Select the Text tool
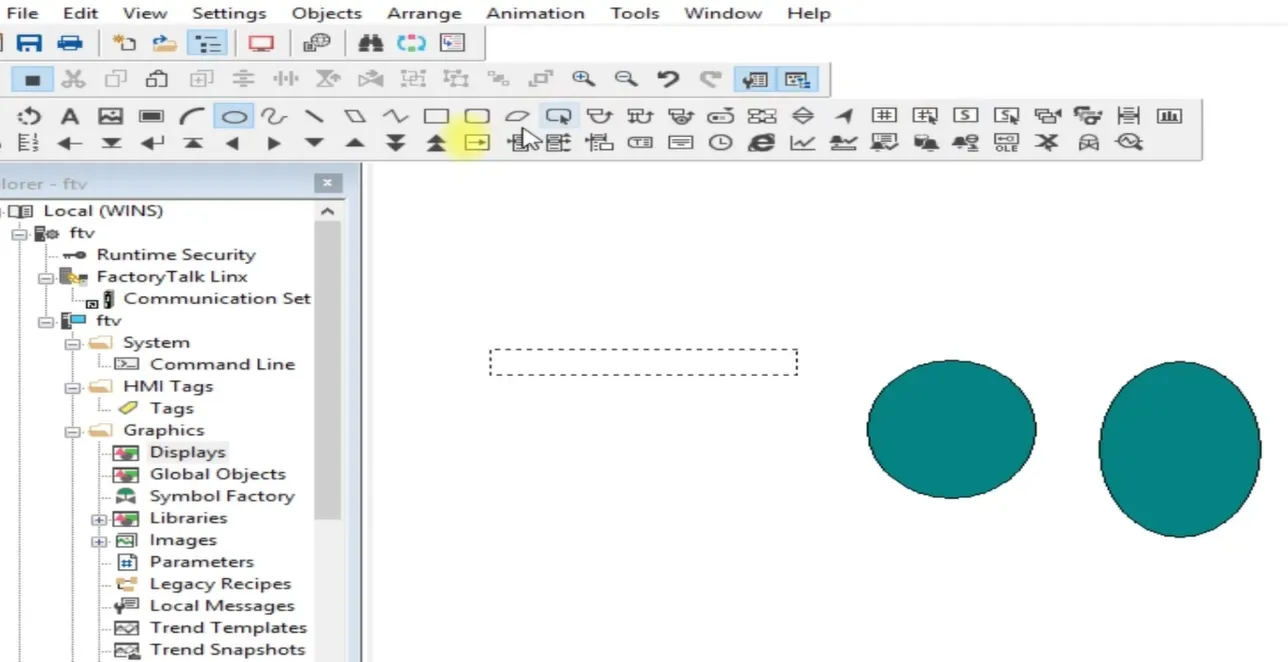1288x662 pixels. (x=70, y=115)
